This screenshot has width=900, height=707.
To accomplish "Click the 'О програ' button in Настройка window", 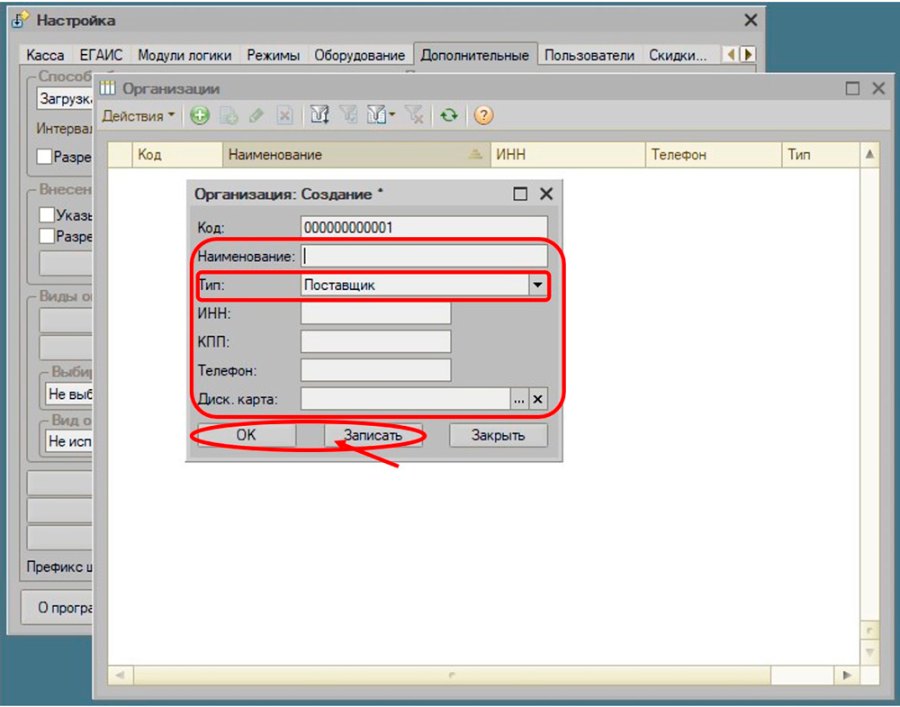I will tap(57, 607).
